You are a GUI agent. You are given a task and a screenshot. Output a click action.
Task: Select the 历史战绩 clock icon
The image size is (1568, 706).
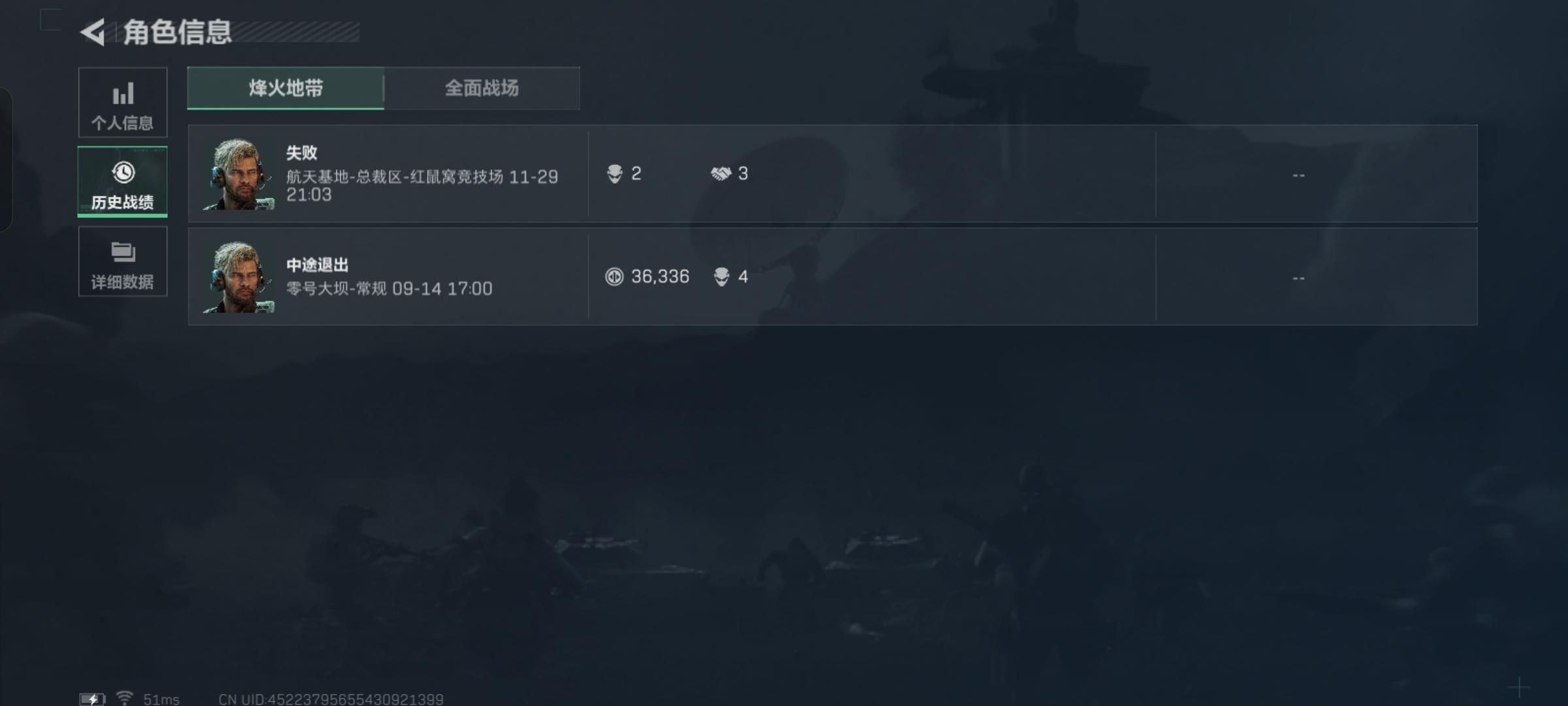(123, 173)
